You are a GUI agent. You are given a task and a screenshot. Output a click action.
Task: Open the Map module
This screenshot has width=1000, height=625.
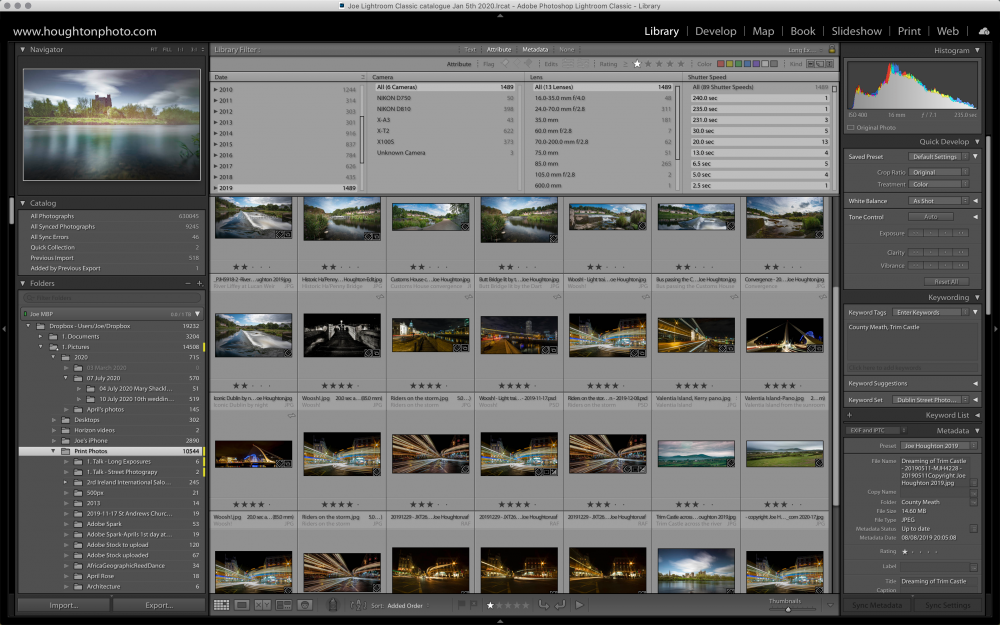pos(763,31)
